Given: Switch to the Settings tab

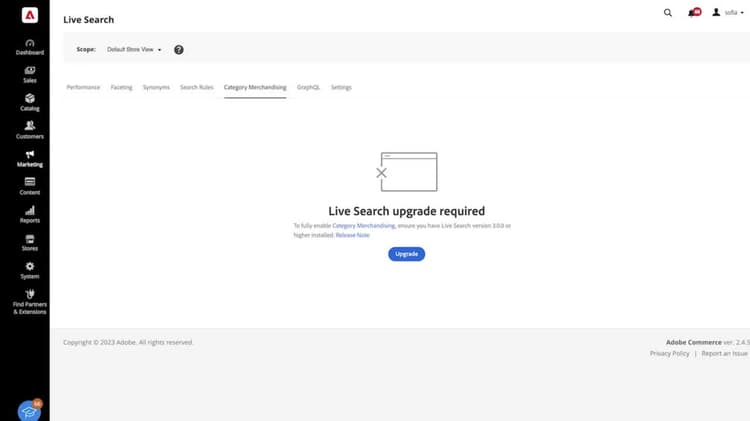Looking at the screenshot, I should (x=341, y=87).
